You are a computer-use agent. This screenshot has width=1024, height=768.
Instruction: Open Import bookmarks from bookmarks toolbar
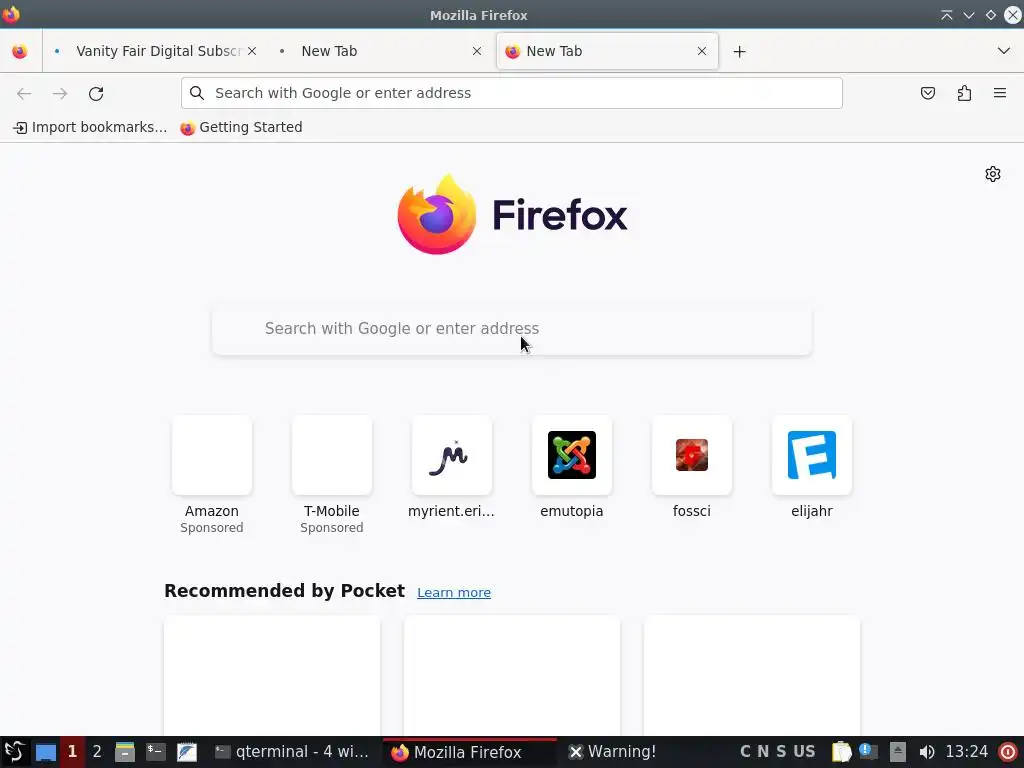click(90, 127)
